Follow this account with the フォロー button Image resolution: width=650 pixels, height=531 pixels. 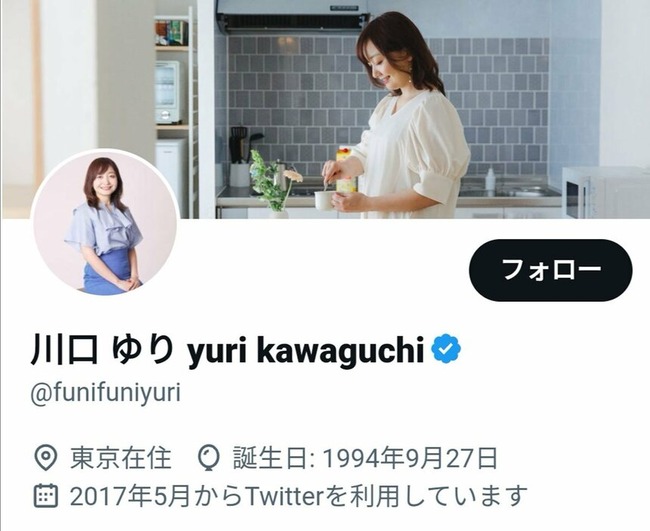551,270
